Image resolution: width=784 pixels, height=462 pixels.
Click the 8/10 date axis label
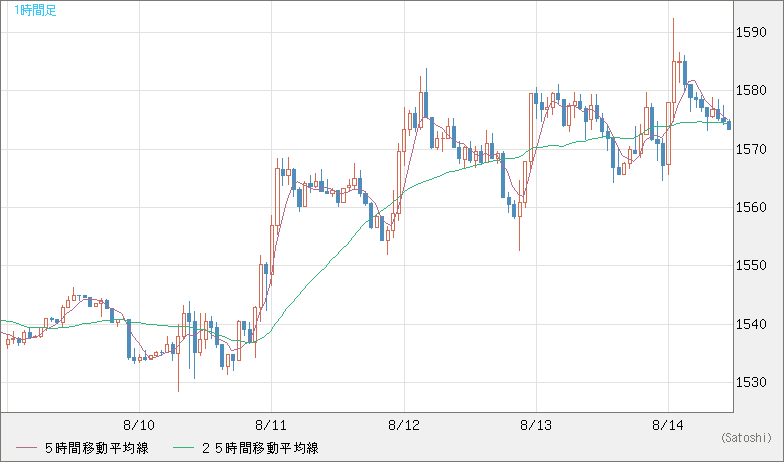click(139, 426)
